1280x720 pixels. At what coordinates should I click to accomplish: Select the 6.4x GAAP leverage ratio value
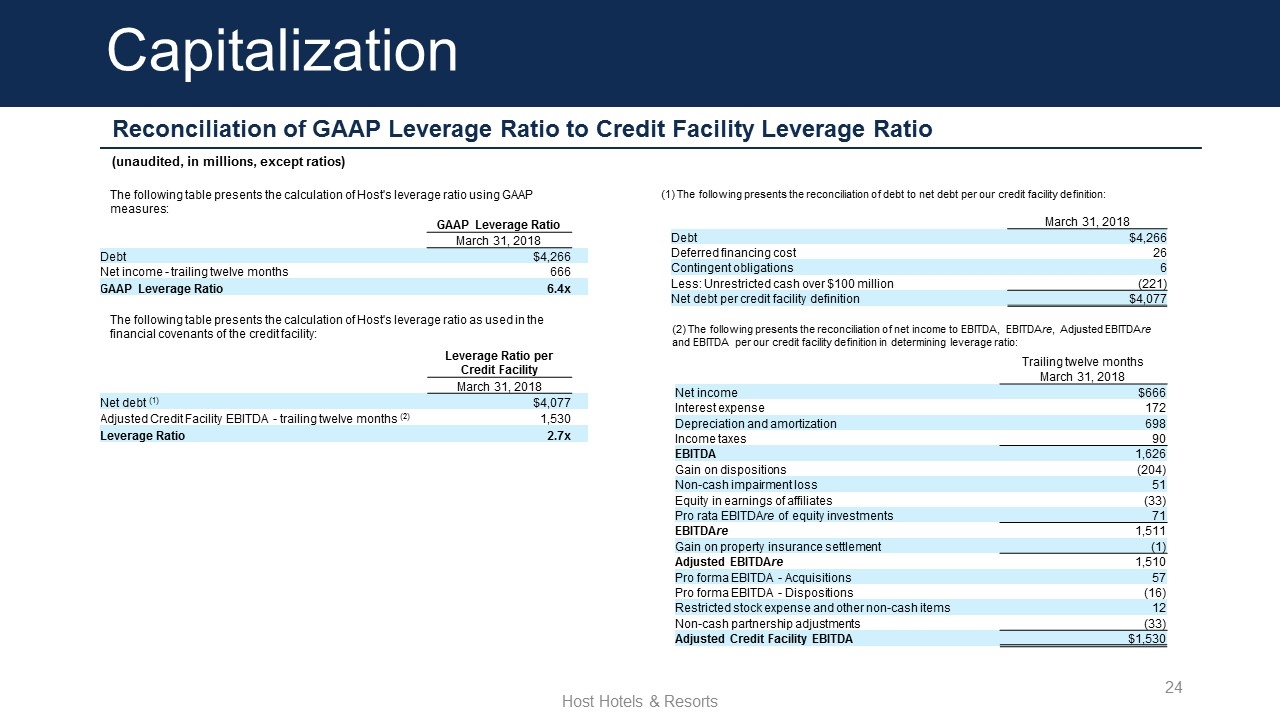point(557,288)
